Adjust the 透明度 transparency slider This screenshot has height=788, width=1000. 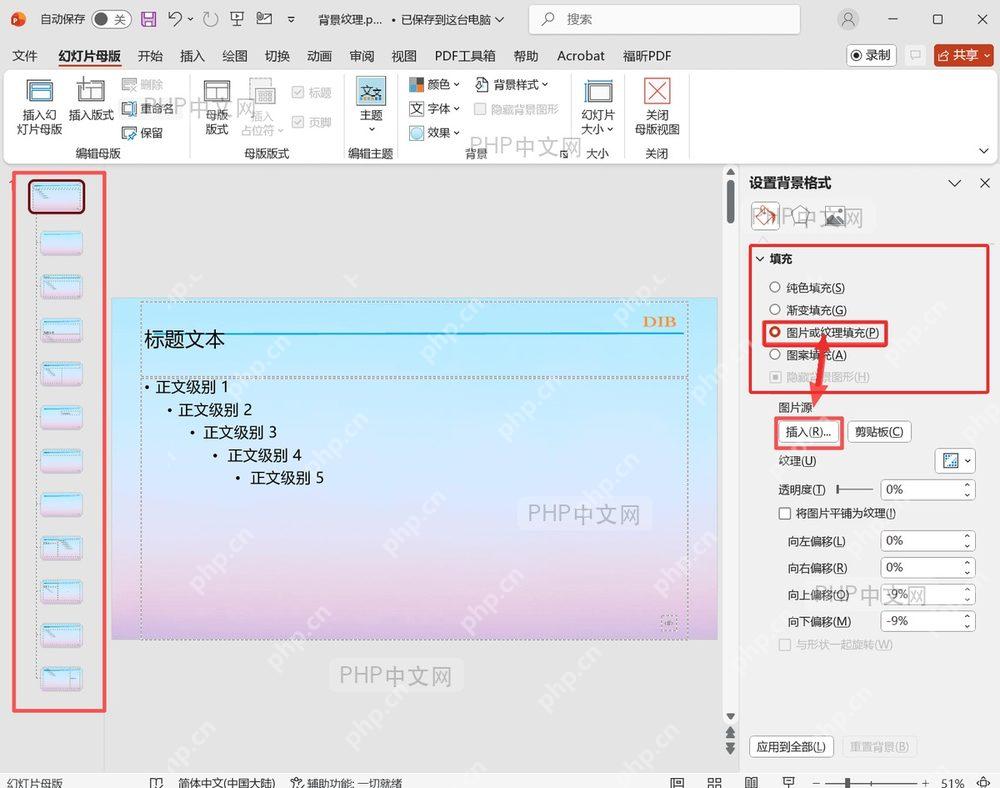(x=855, y=489)
